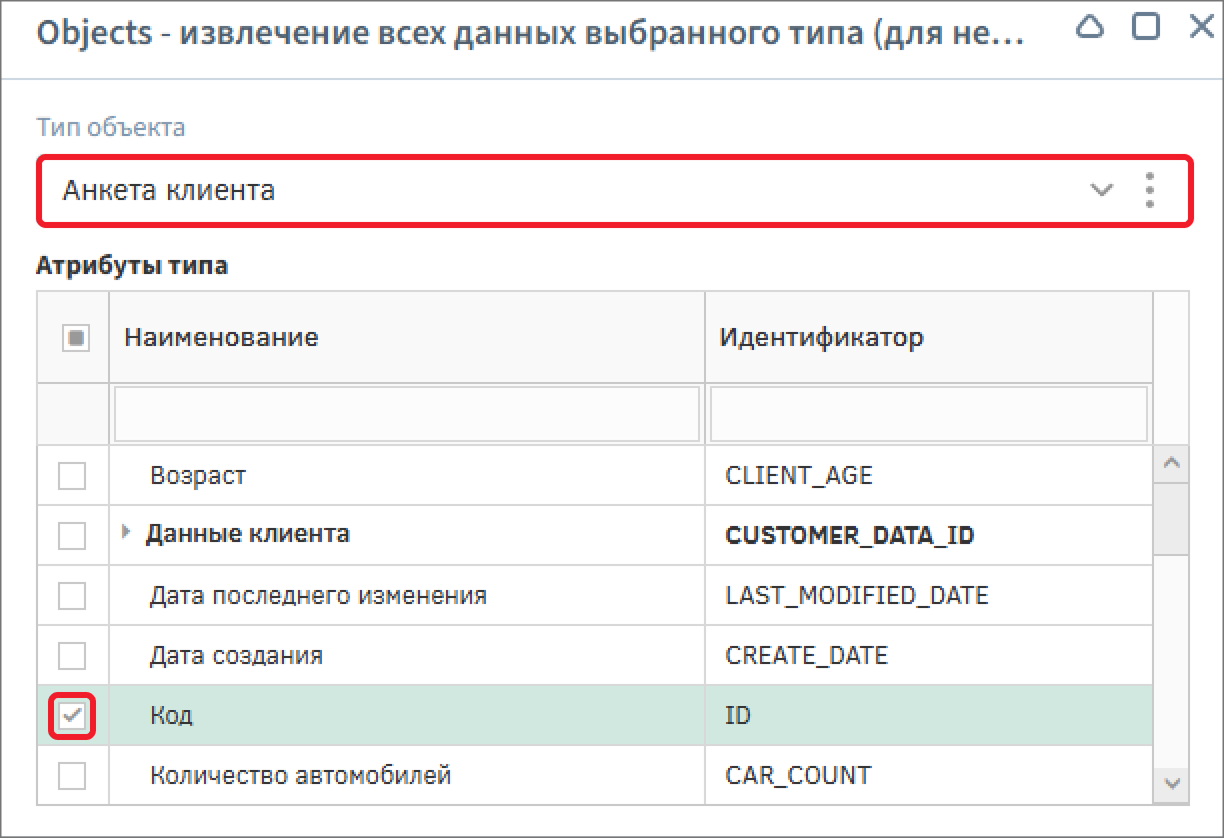This screenshot has height=838, width=1224.
Task: Uncheck the Код attribute checkbox
Action: 72,716
